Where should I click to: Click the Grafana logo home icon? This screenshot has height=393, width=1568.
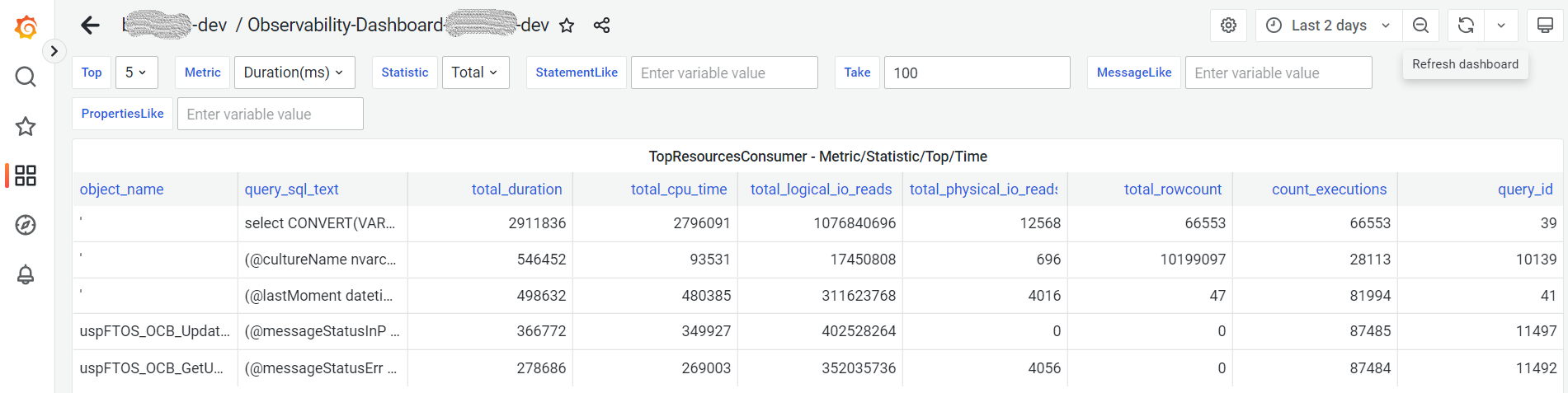click(26, 27)
